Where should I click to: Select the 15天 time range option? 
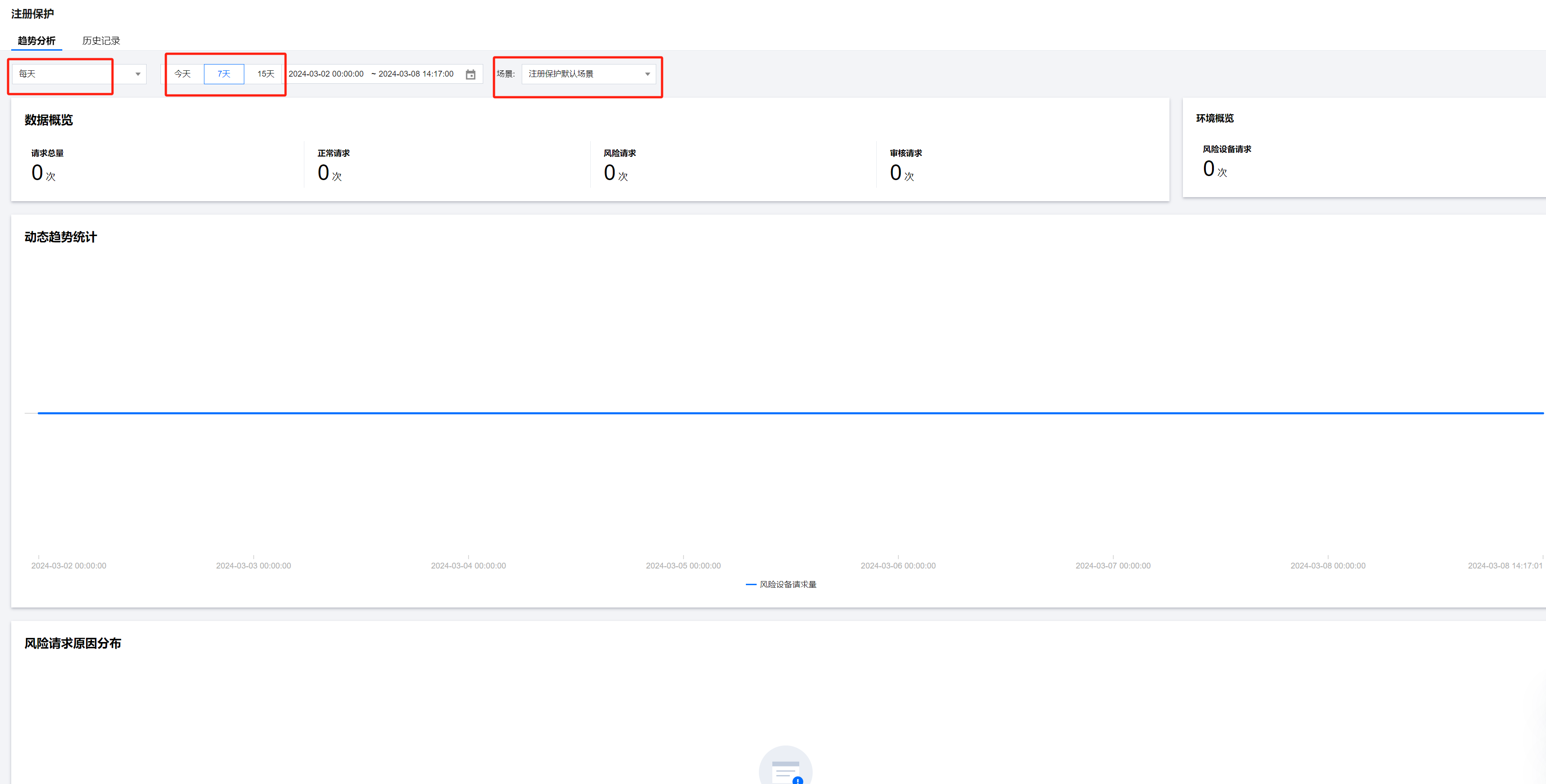(265, 74)
